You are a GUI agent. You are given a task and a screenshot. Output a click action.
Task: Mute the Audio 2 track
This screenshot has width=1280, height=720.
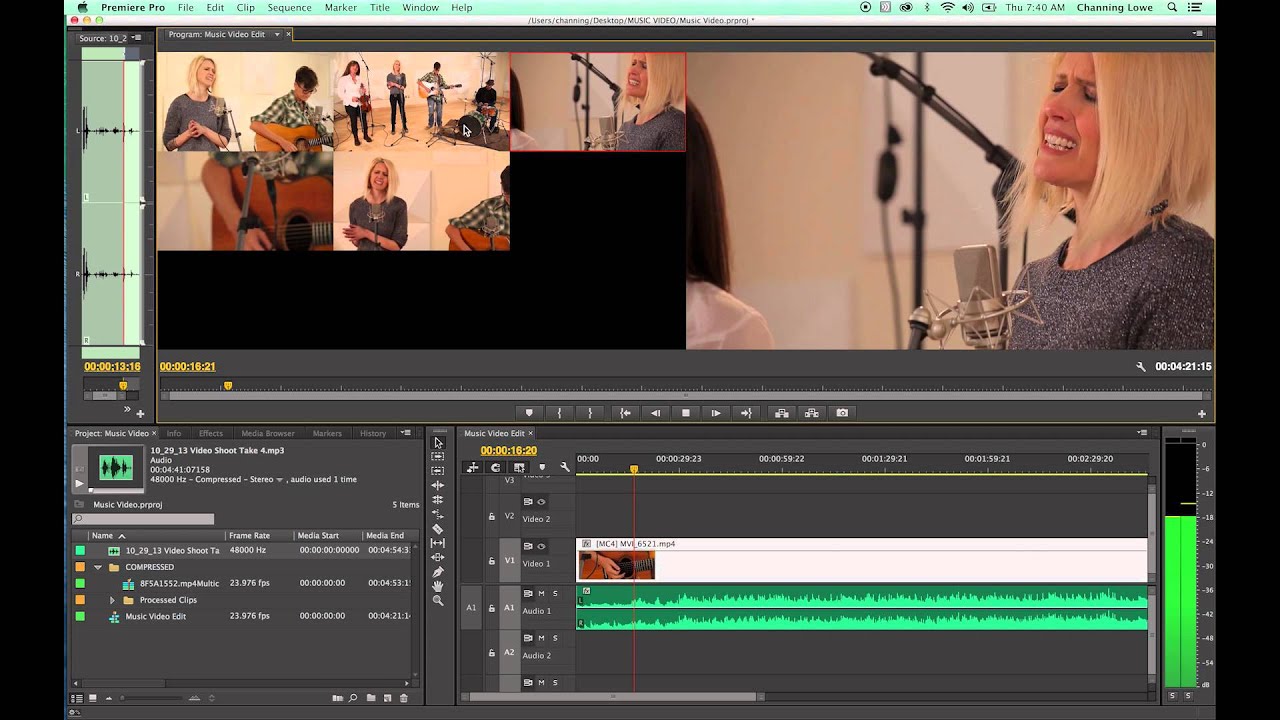click(541, 638)
